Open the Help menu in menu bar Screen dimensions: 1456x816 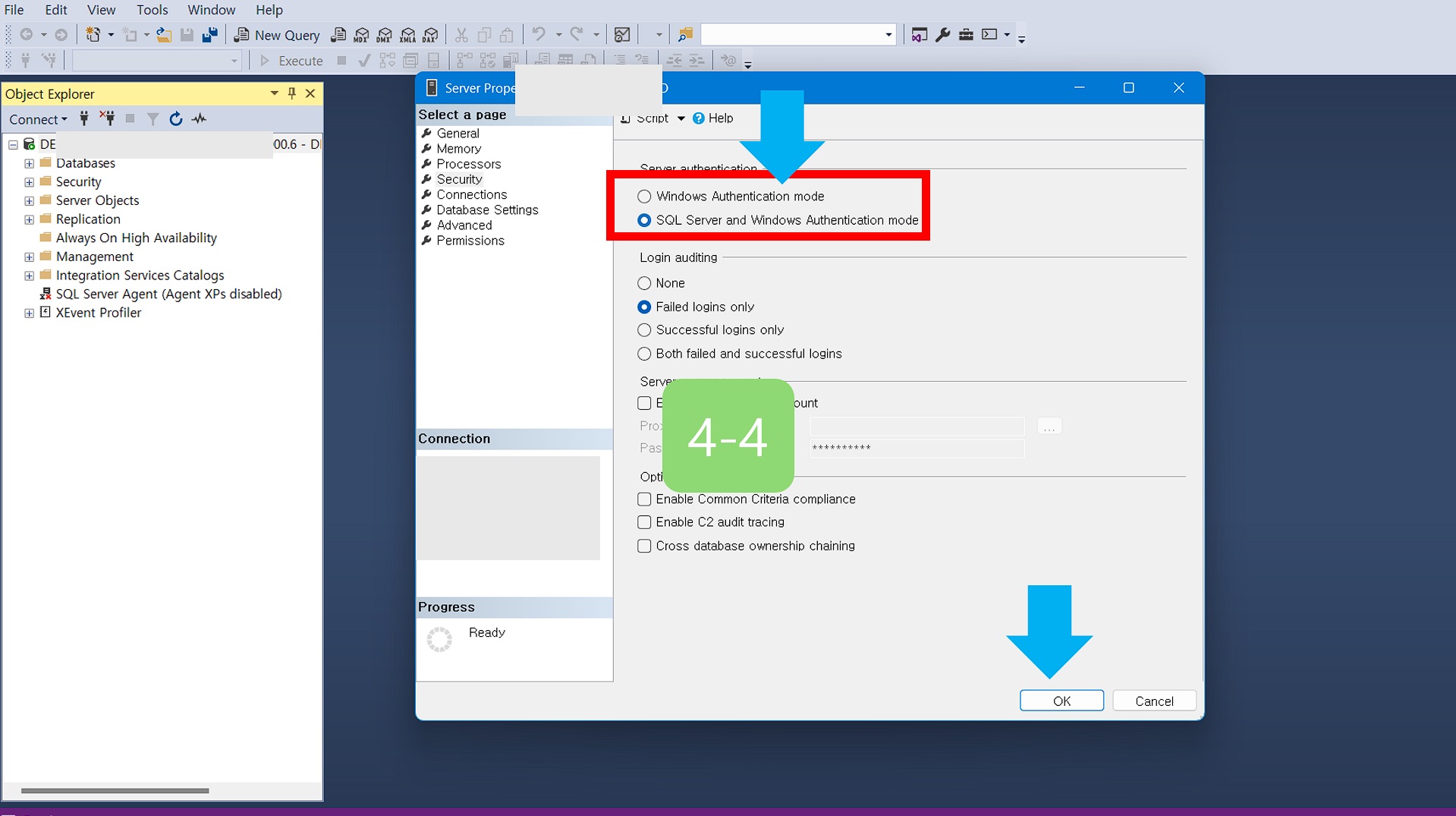coord(269,10)
